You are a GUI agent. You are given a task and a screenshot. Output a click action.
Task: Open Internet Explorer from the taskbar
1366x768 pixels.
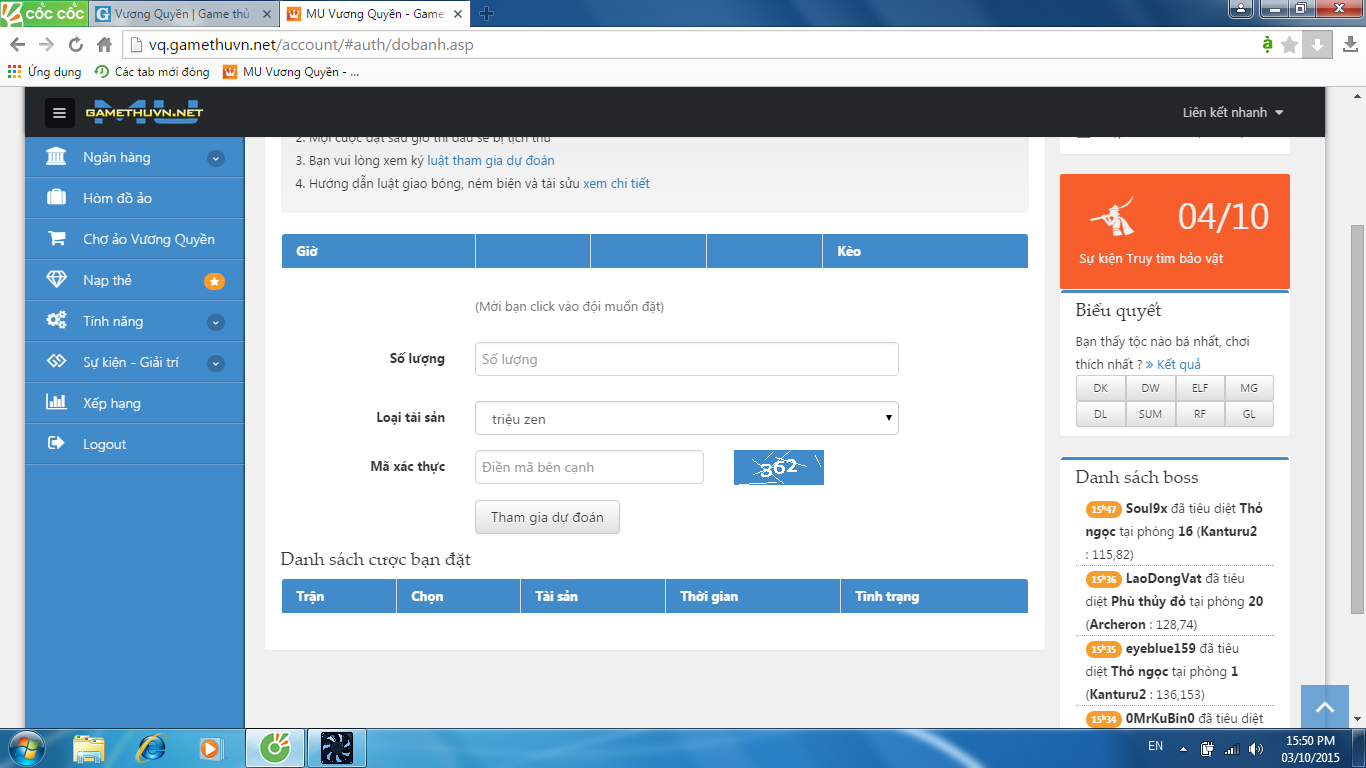(151, 747)
